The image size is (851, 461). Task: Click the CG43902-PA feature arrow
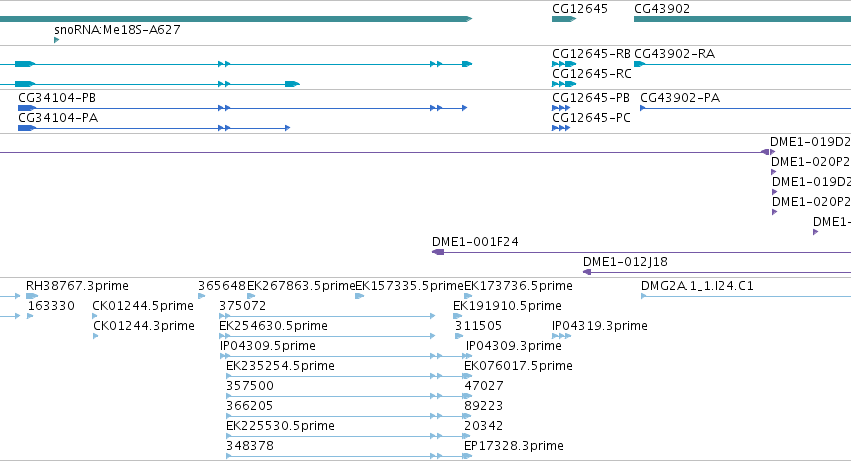pyautogui.click(x=643, y=108)
